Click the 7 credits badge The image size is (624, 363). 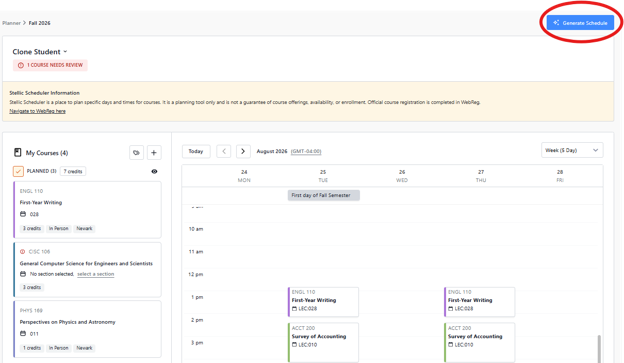pos(73,172)
